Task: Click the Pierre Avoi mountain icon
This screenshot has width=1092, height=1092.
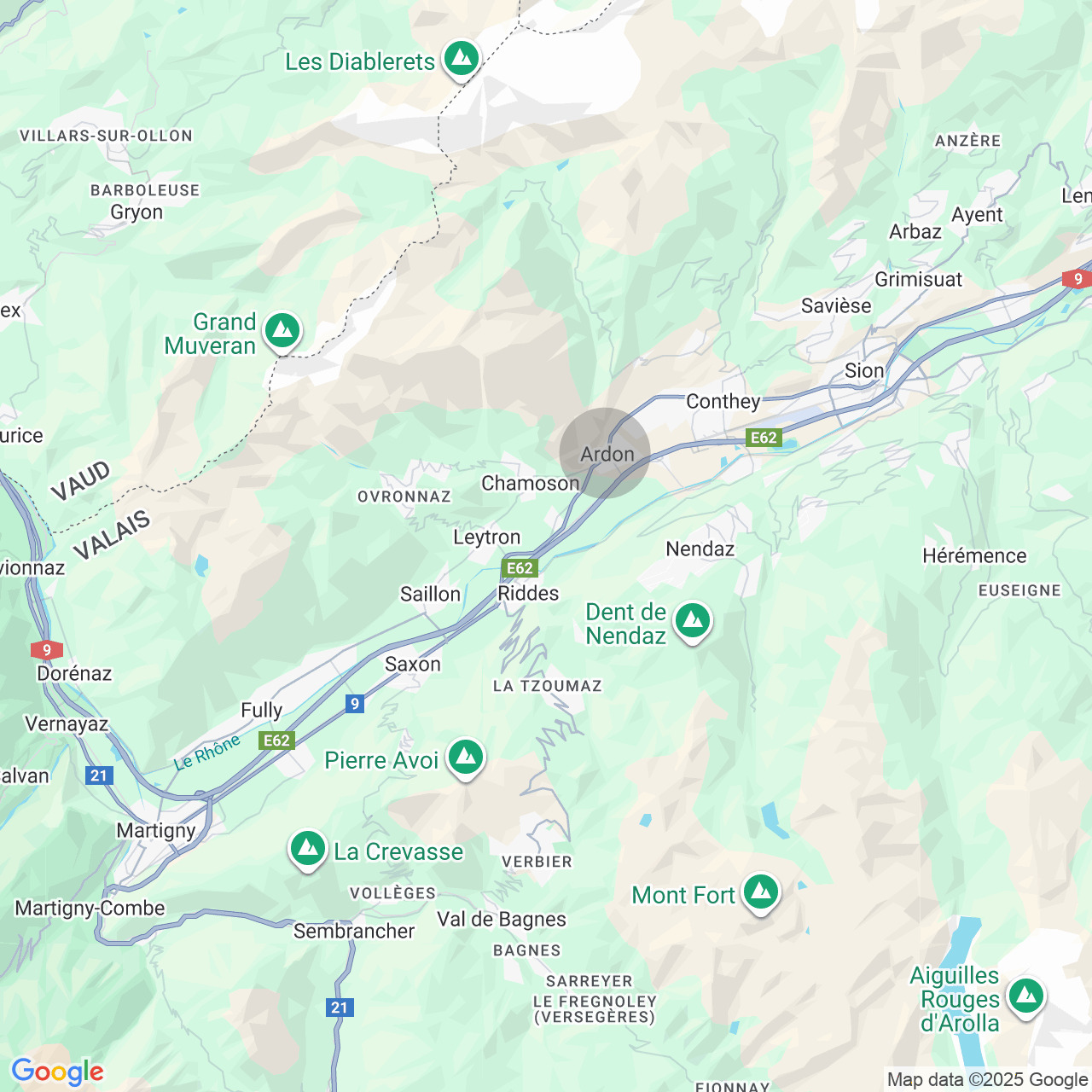Action: [466, 758]
